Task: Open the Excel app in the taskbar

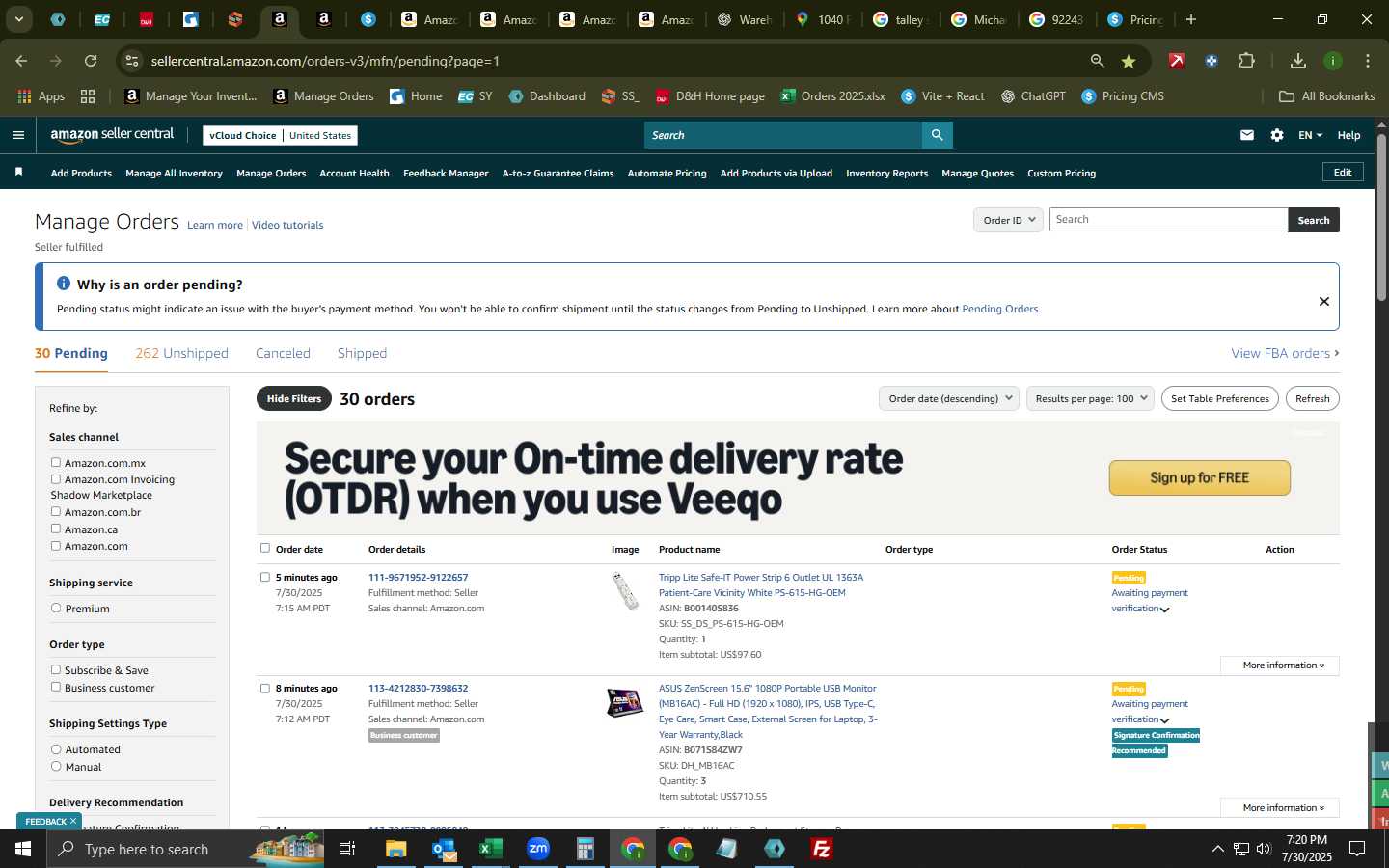Action: (x=490, y=849)
